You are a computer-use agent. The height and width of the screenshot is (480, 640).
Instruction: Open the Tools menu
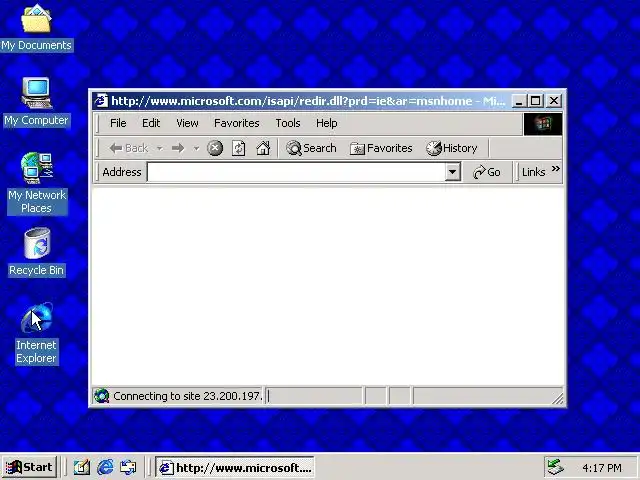[288, 123]
